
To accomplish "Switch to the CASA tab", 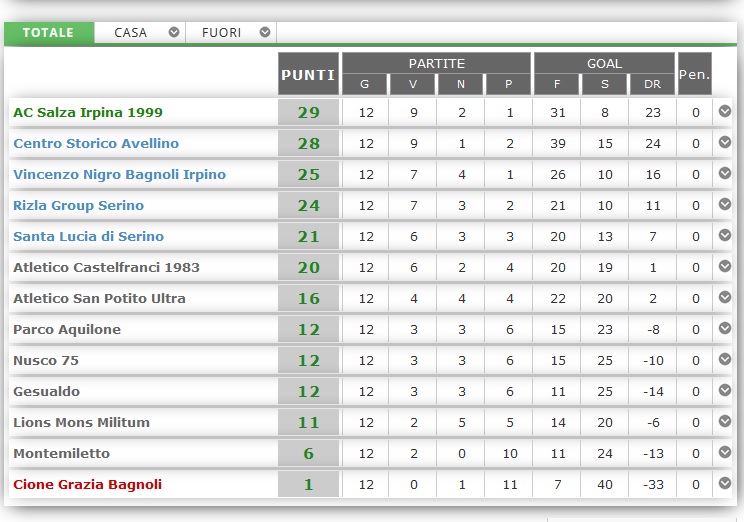I will [x=131, y=32].
